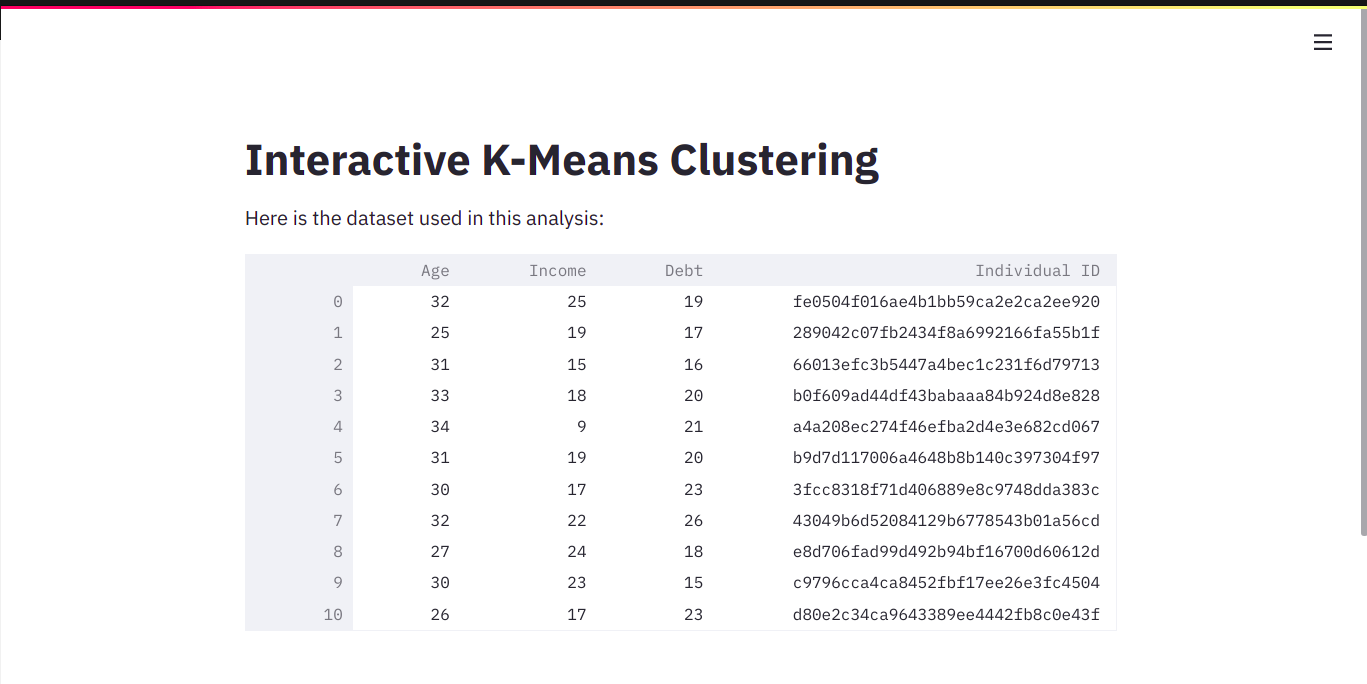Click Income value 25 in row 0

[x=527, y=302]
